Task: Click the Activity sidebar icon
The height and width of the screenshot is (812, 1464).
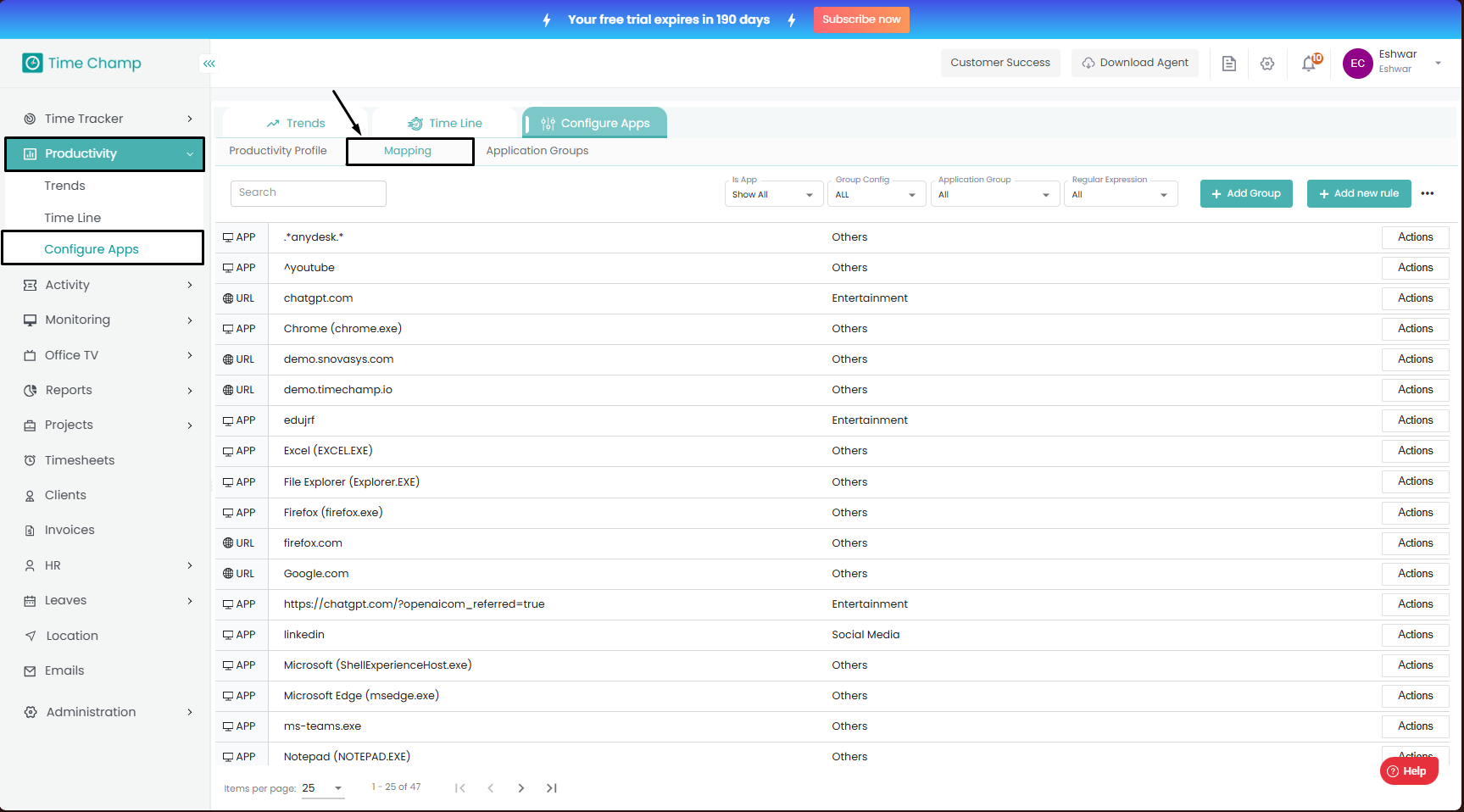Action: [30, 285]
